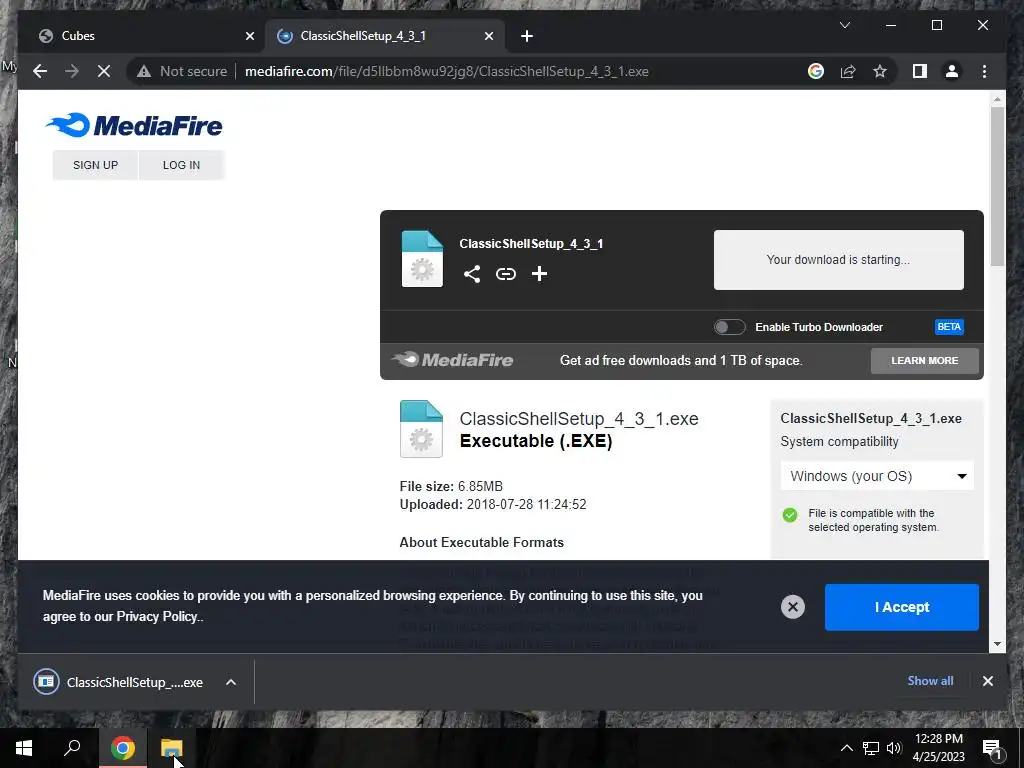Screen dimensions: 1024x768
Task: Click Your download is starting button
Action: pyautogui.click(x=839, y=260)
